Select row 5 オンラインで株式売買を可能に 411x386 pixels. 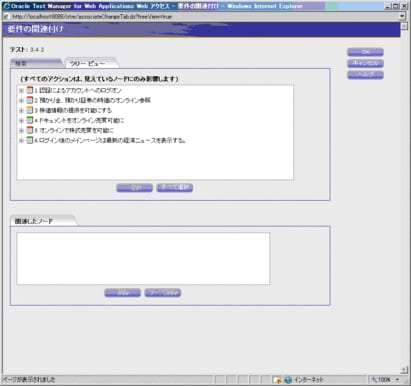coord(74,130)
